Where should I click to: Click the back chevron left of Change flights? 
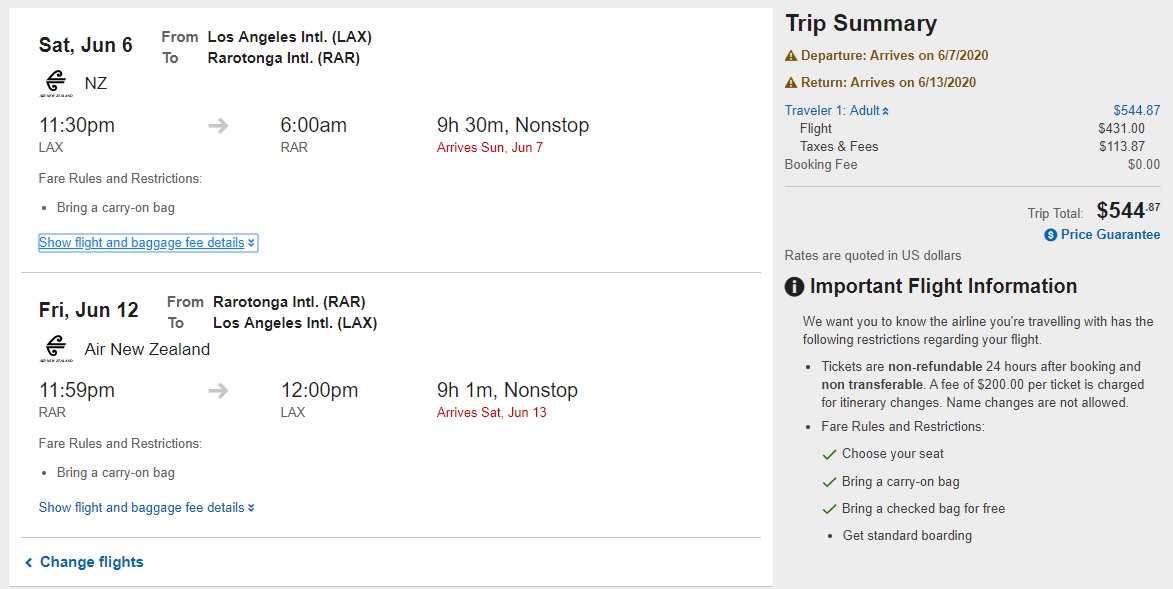[x=29, y=563]
